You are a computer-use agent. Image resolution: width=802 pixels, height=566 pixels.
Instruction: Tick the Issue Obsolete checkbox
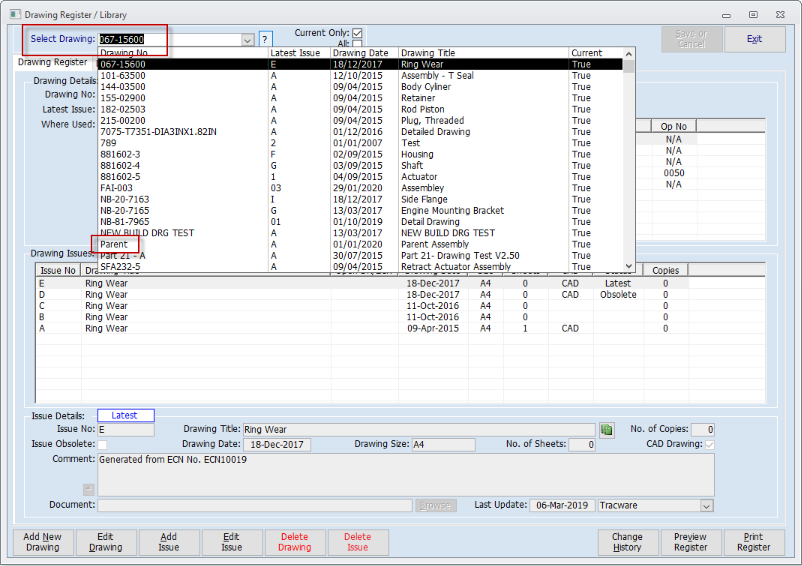pyautogui.click(x=102, y=445)
